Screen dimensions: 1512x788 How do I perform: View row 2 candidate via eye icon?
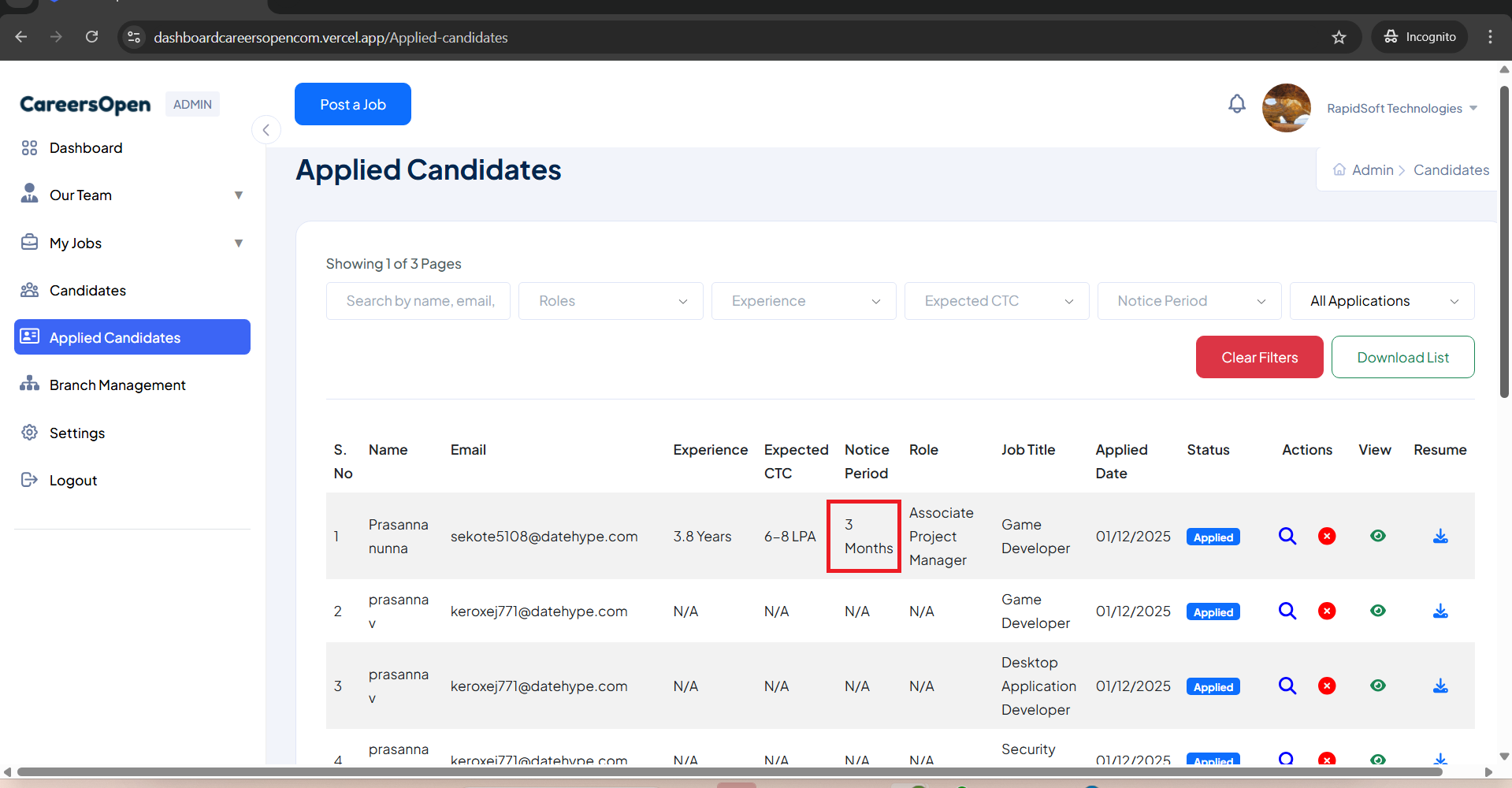(1377, 611)
